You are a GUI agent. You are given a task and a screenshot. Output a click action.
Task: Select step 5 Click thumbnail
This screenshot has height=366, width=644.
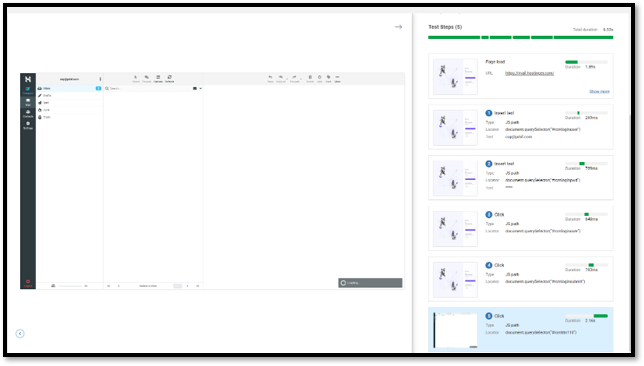[455, 330]
